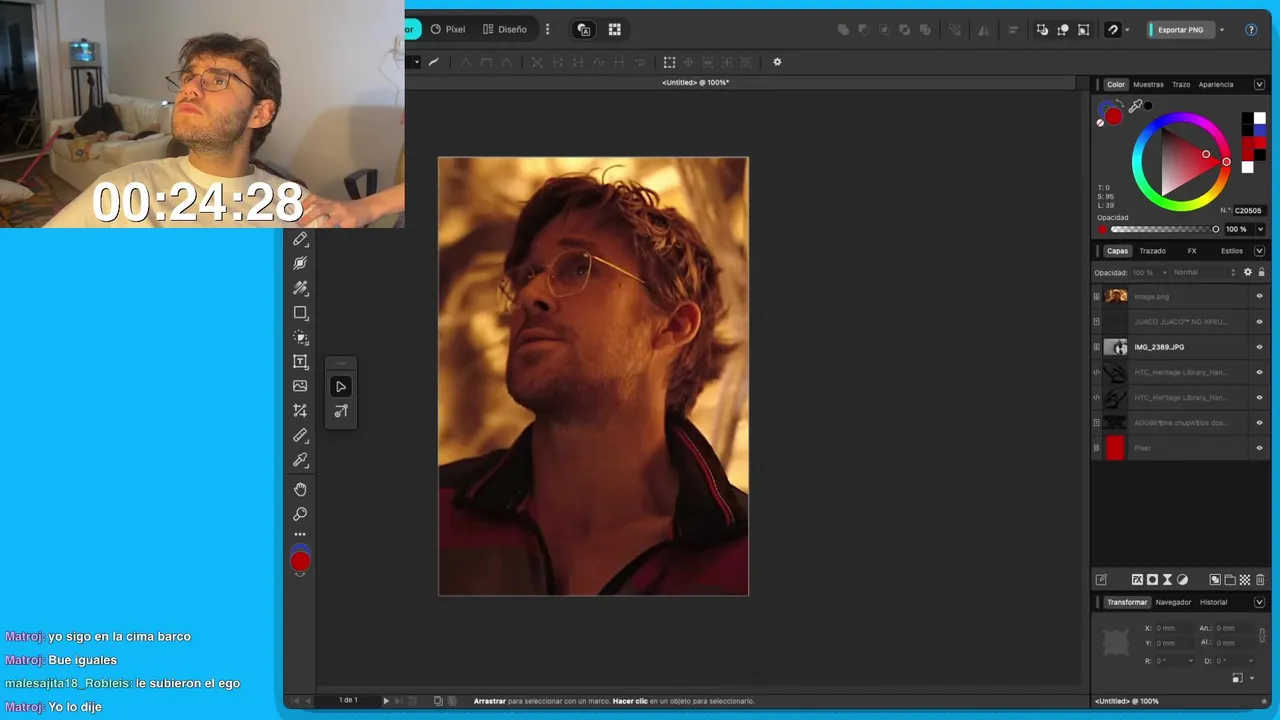Adjust the color Opacidad slider
Viewport: 1280px width, 720px height.
[x=1164, y=229]
